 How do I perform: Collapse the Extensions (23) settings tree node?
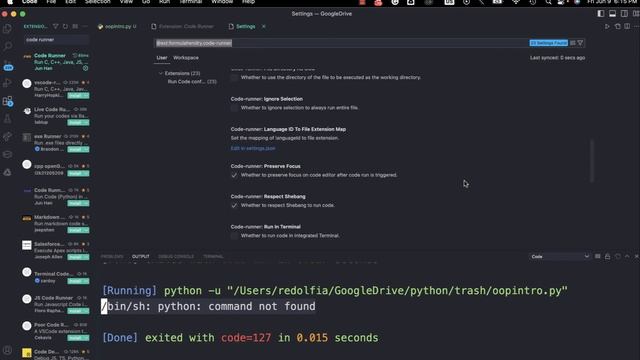[160, 73]
